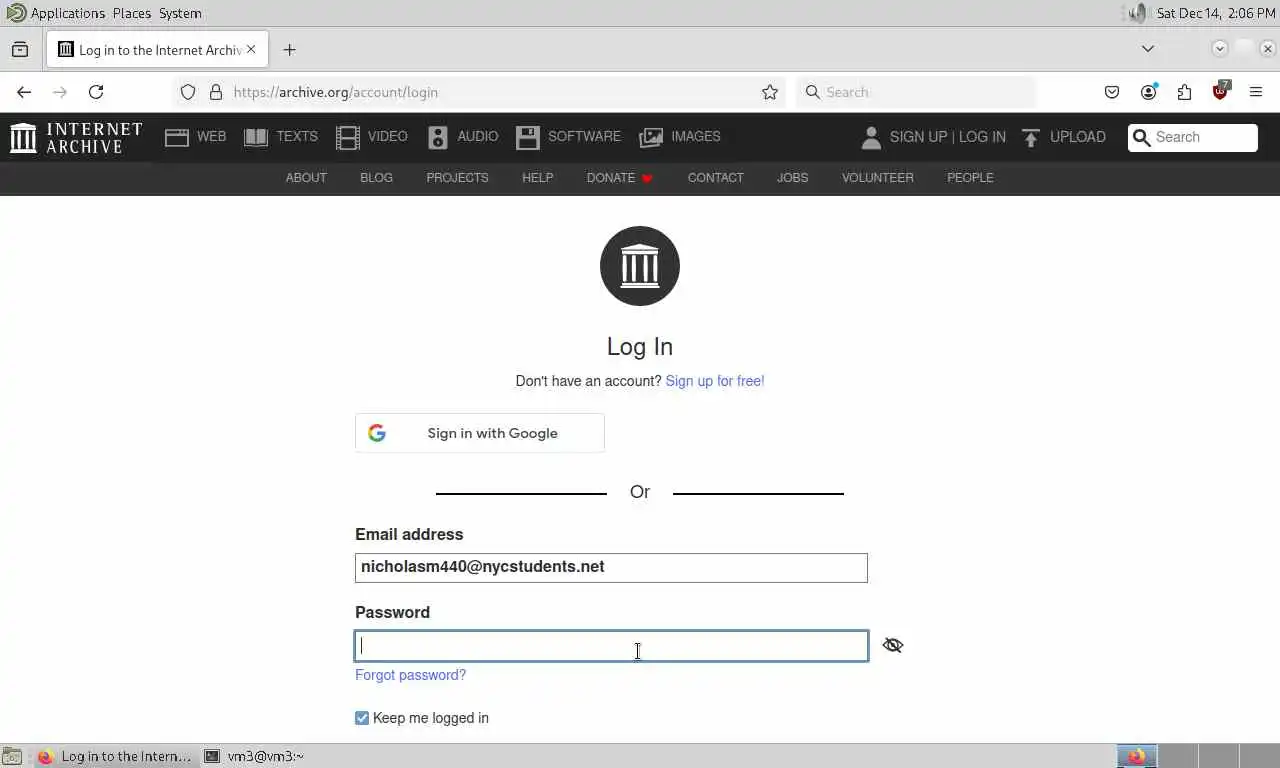
Task: Click the Email address input field
Action: click(611, 567)
